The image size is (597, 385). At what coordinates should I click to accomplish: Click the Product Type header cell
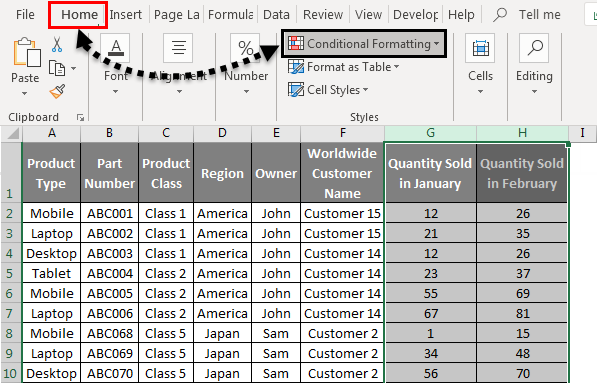pyautogui.click(x=51, y=173)
